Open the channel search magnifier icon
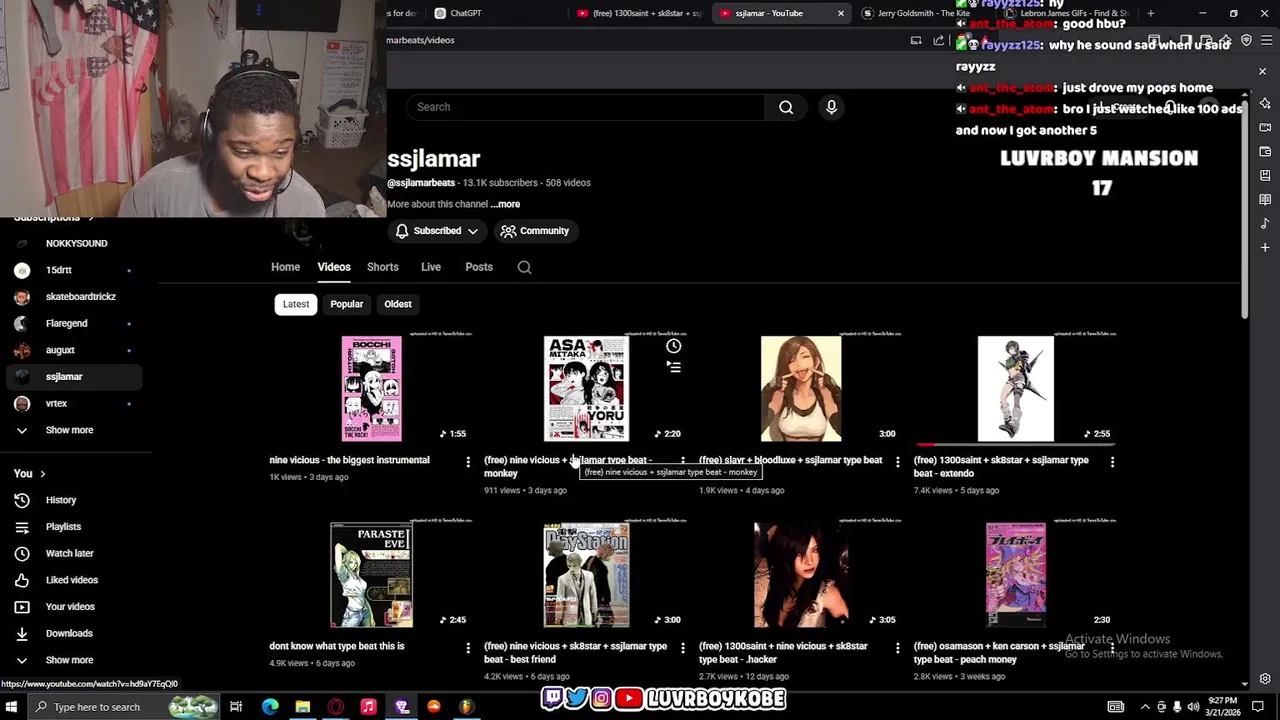This screenshot has height=720, width=1280. (524, 267)
